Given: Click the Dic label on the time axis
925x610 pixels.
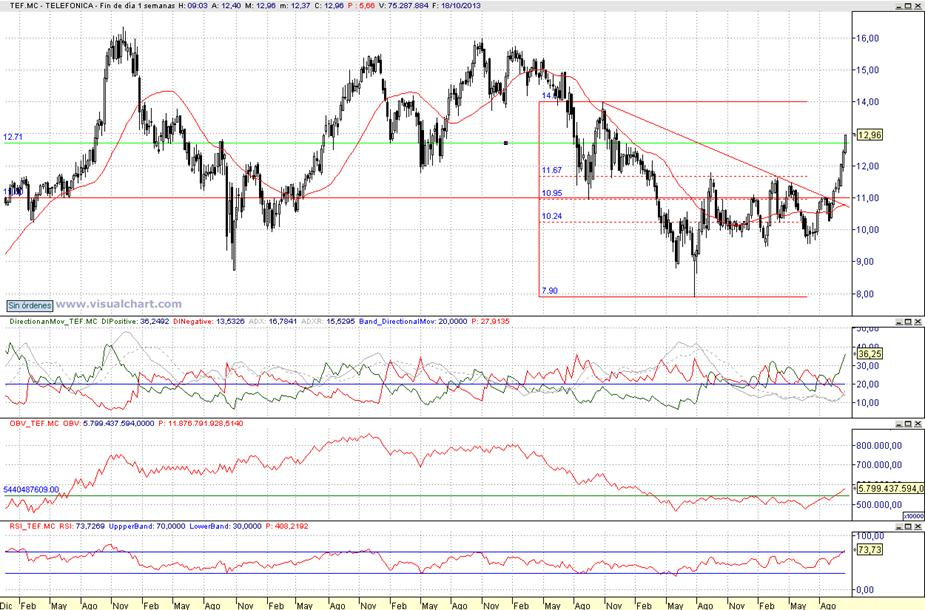Looking at the screenshot, I should [x=6, y=606].
